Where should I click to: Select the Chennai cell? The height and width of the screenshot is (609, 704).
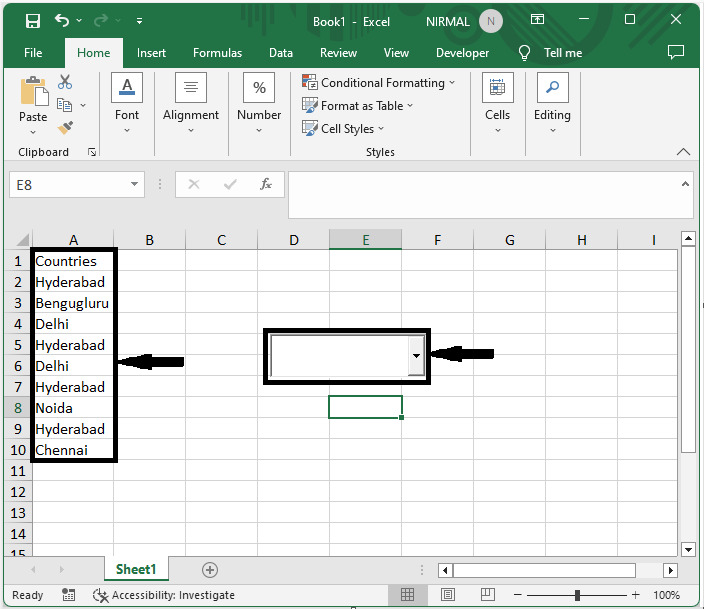[x=73, y=450]
